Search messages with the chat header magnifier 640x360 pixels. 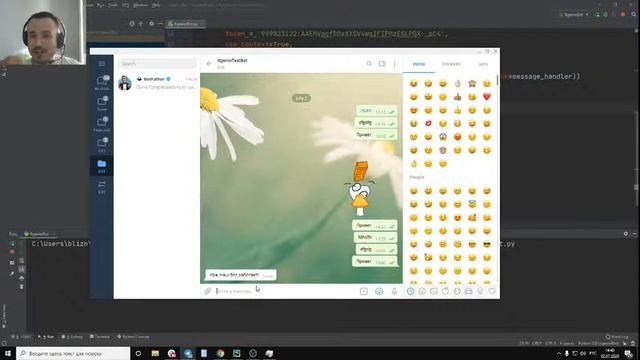click(x=369, y=64)
